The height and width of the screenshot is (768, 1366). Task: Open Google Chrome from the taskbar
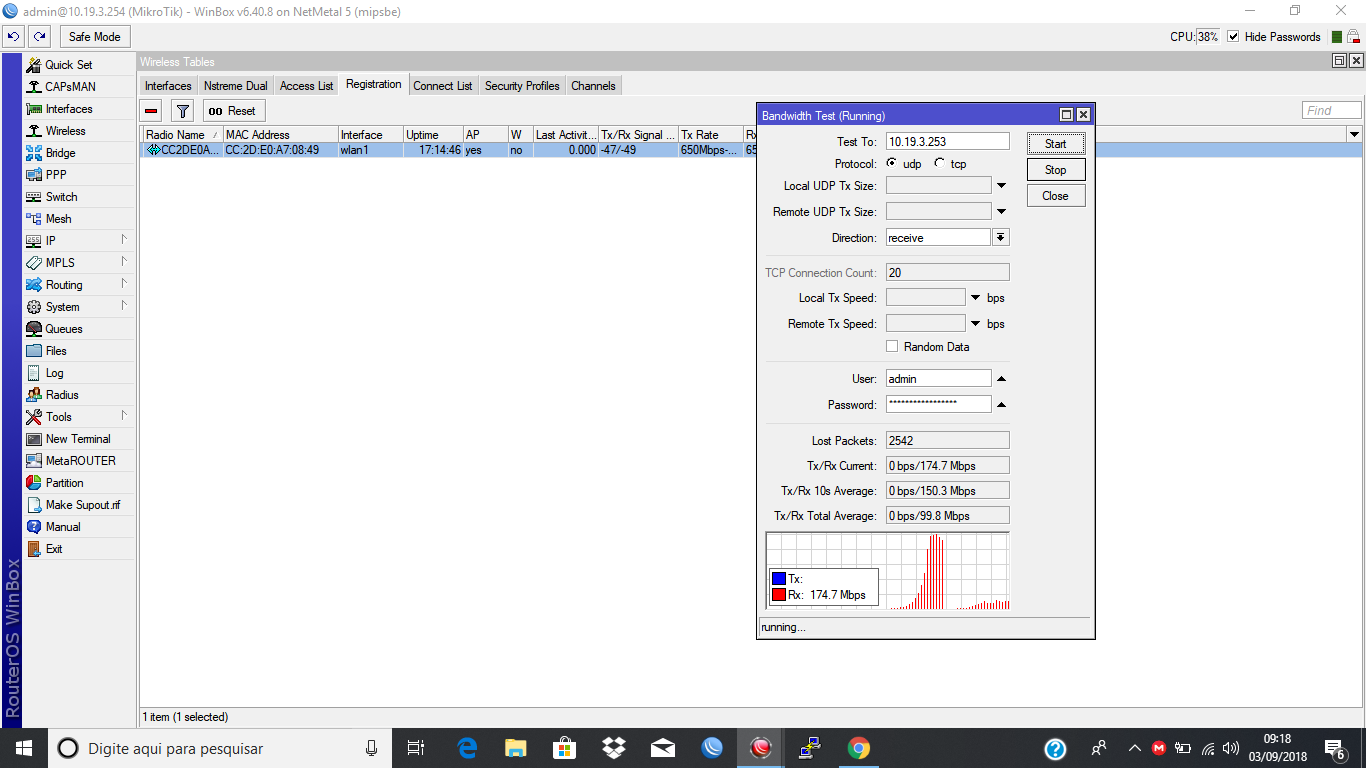tap(858, 748)
